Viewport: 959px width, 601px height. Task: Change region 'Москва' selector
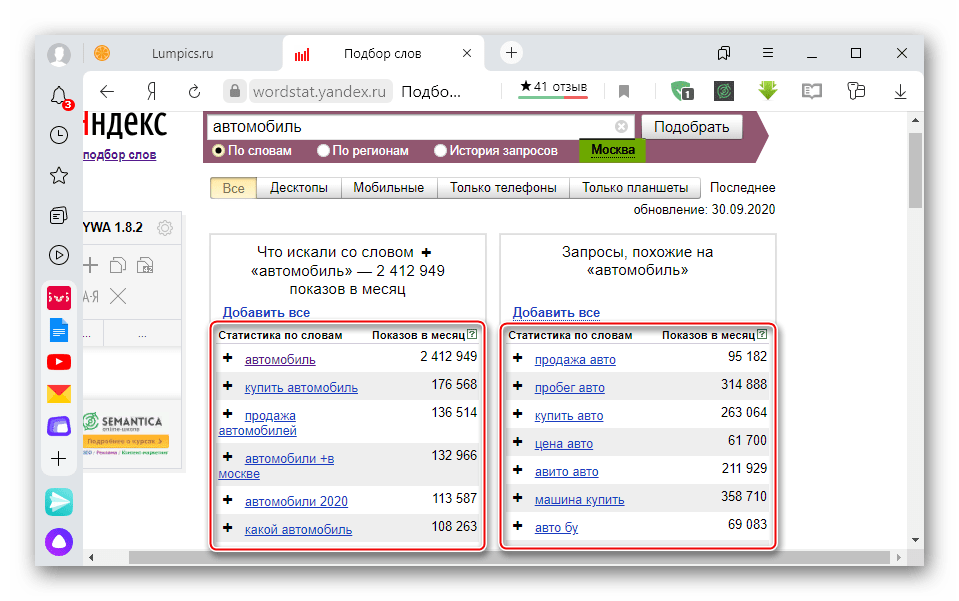click(x=613, y=150)
